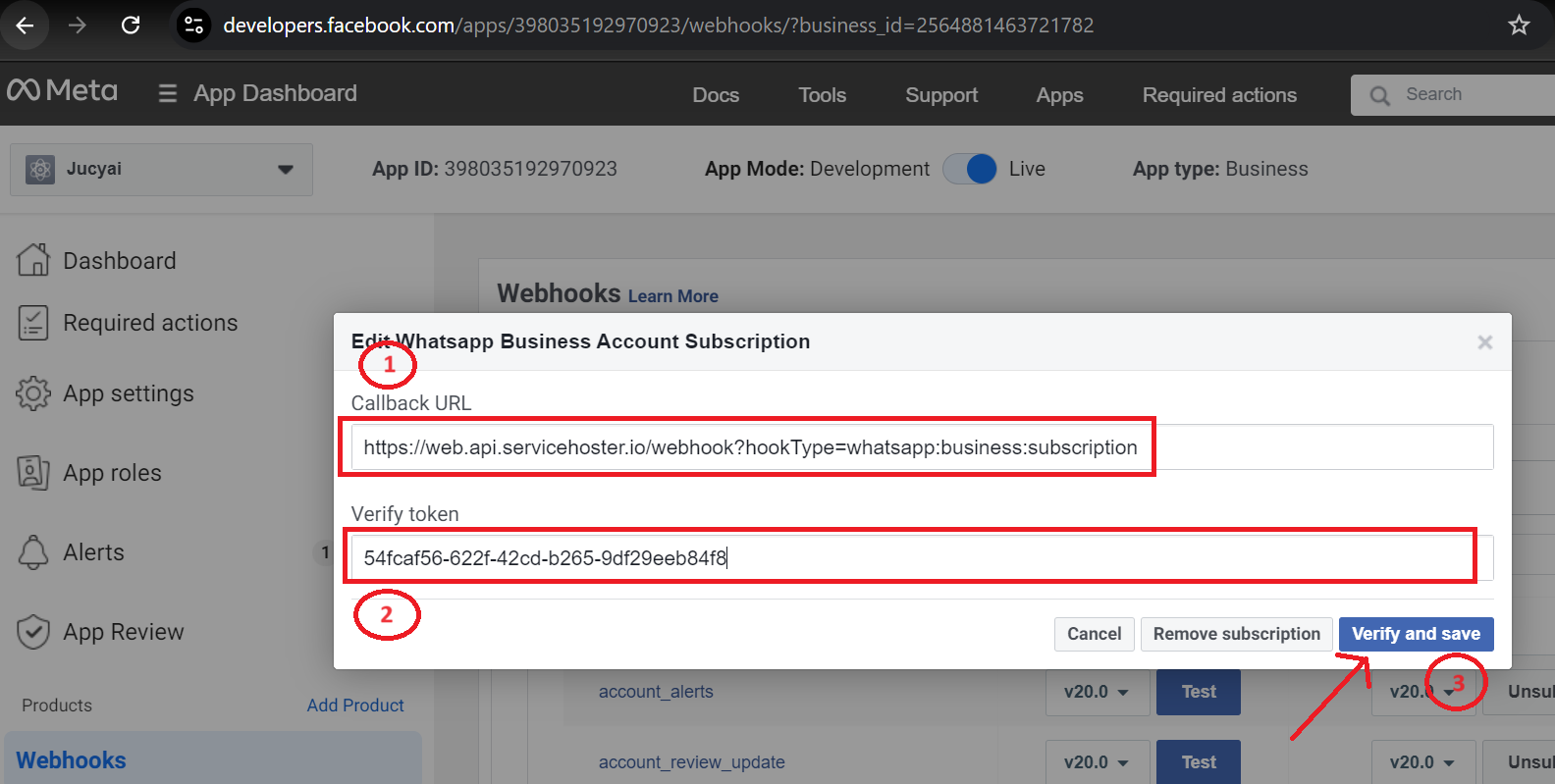Image resolution: width=1555 pixels, height=784 pixels.
Task: Click into the Verify token field
Action: pos(922,558)
